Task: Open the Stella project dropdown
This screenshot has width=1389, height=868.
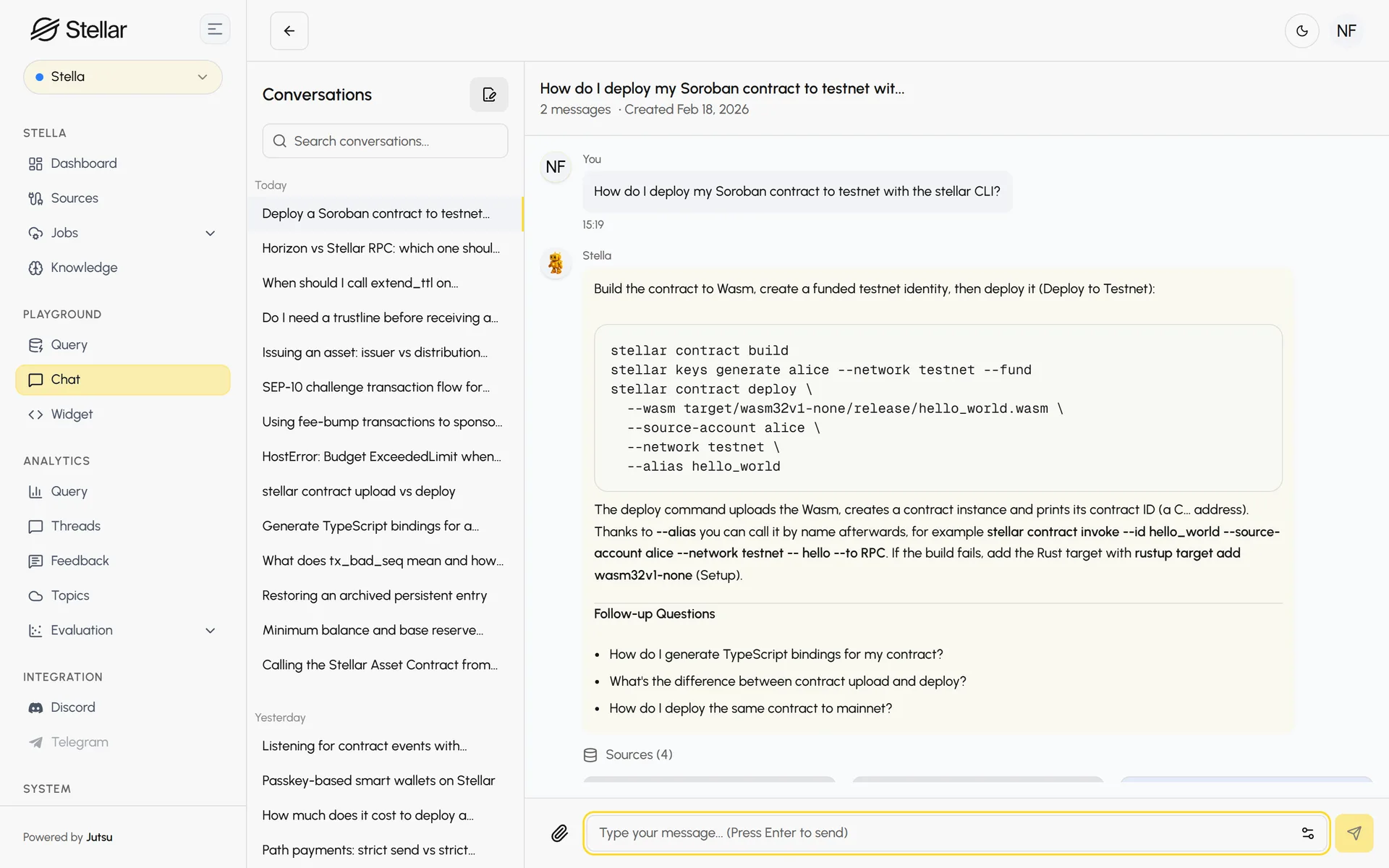Action: pos(123,77)
